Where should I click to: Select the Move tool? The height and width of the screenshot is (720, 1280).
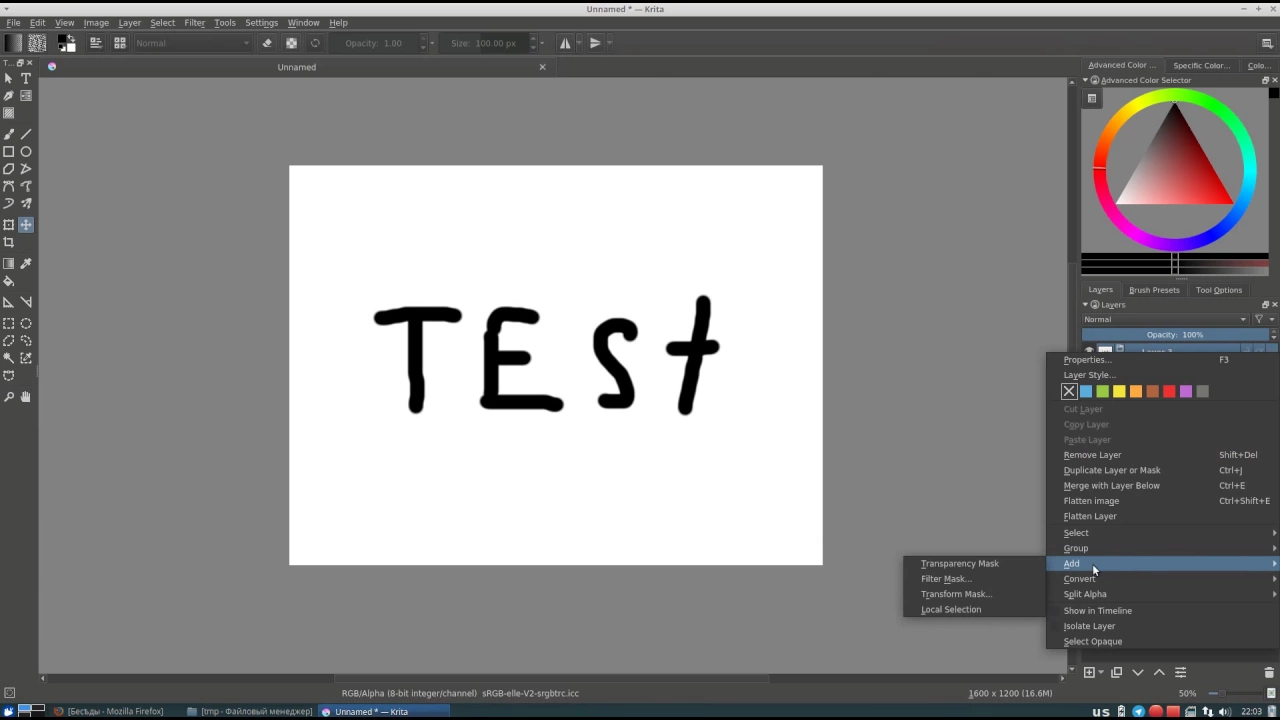click(x=26, y=225)
